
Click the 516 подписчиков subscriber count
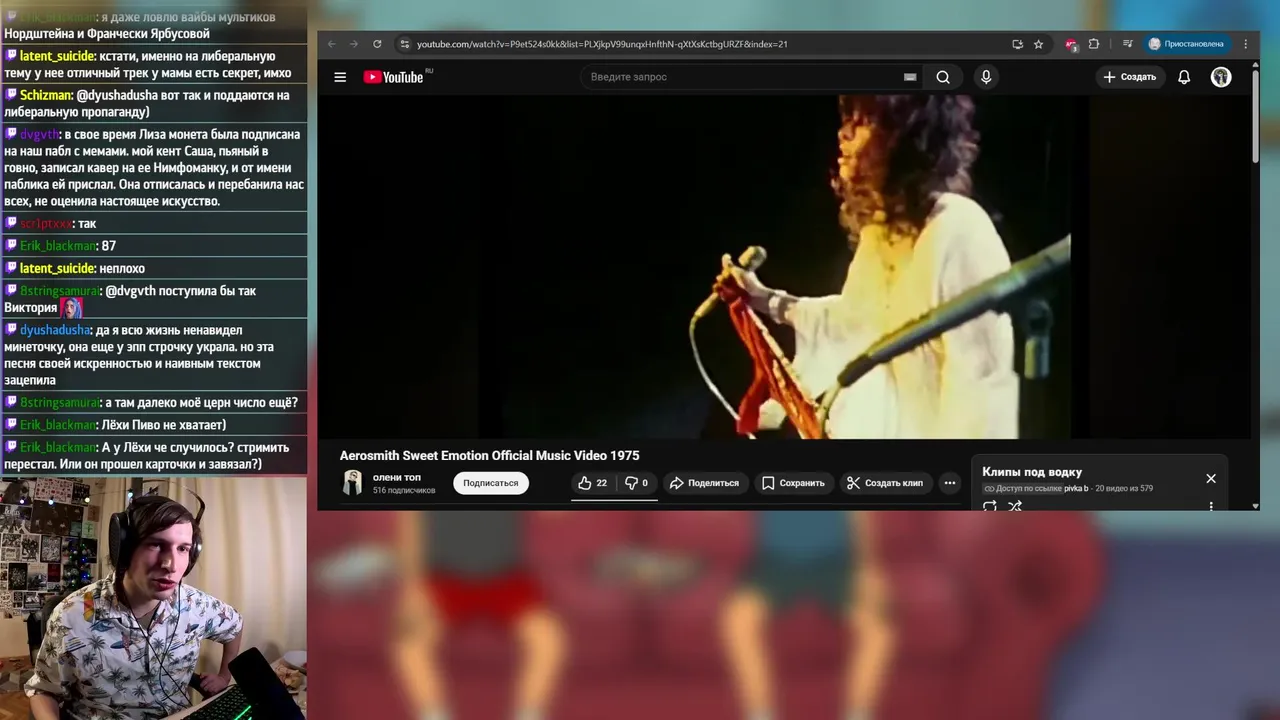[x=404, y=490]
